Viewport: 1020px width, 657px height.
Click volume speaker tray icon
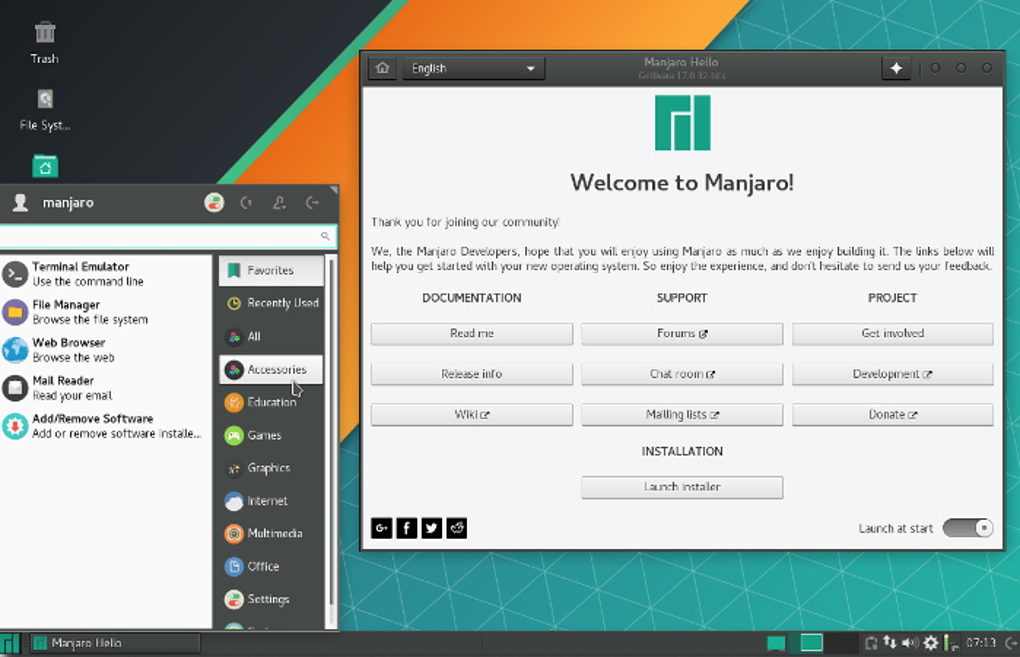(x=910, y=643)
